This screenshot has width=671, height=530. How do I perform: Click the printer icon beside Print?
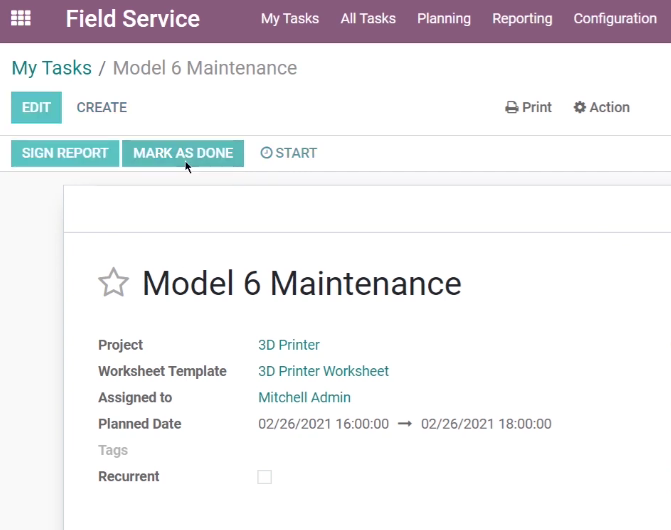click(511, 107)
